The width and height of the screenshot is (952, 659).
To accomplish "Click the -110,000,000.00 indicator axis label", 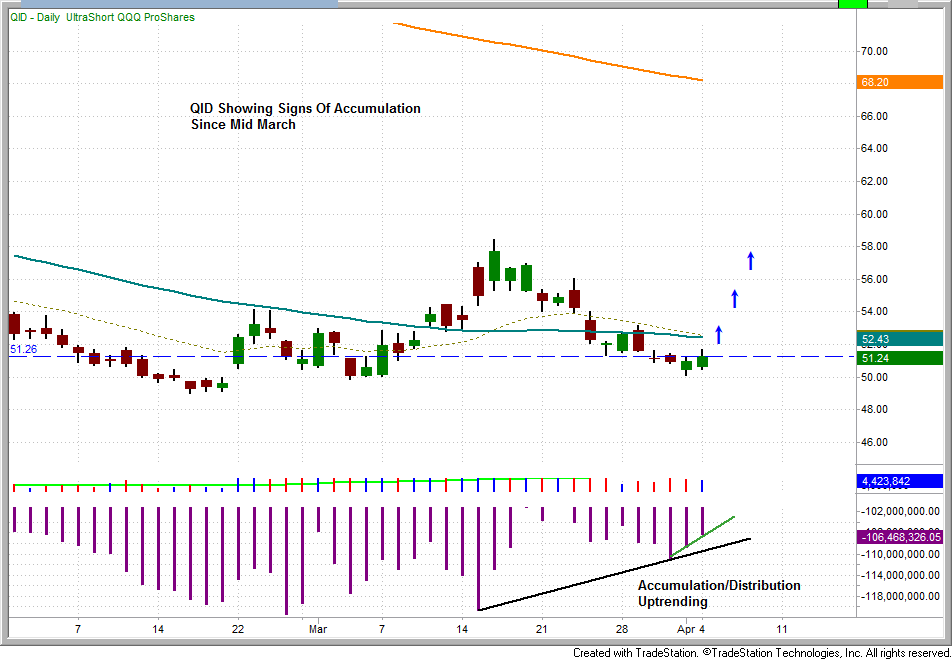I will click(x=901, y=555).
